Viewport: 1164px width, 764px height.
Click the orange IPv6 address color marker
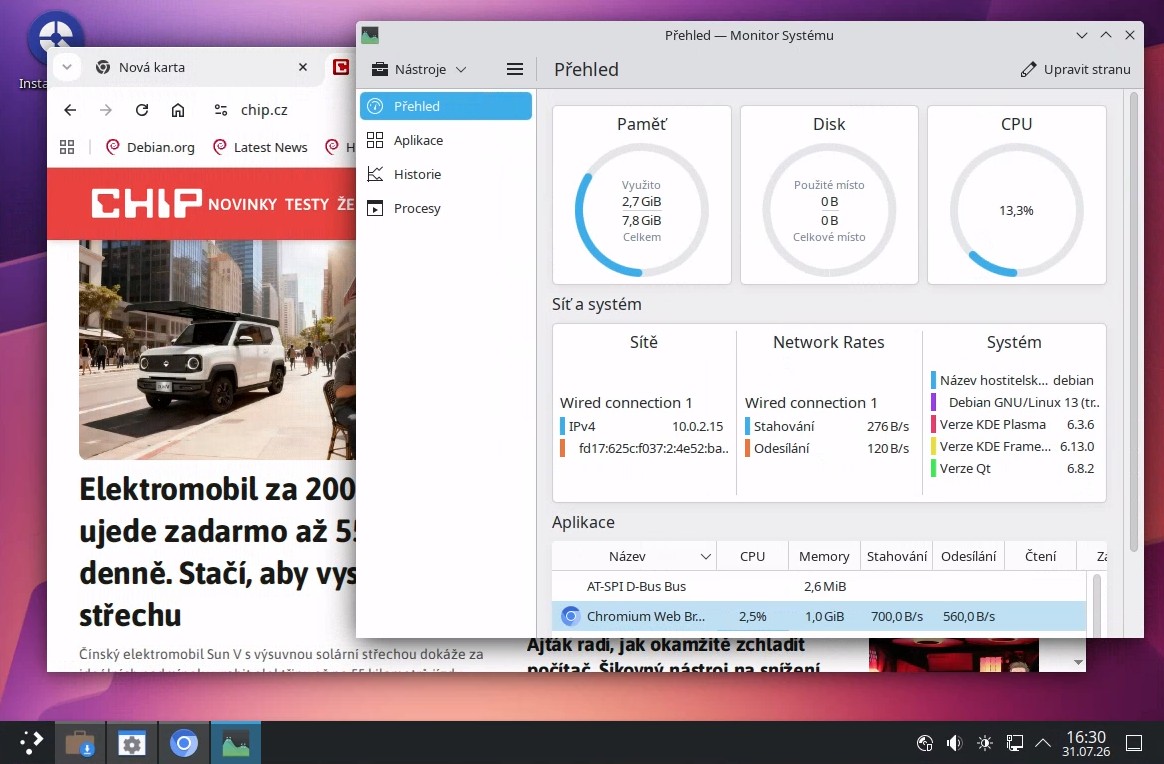563,448
